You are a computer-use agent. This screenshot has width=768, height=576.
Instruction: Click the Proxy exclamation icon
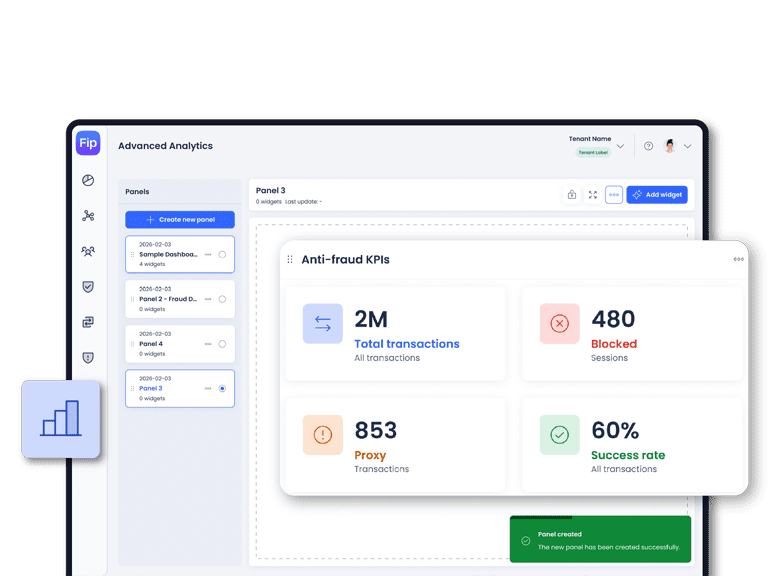tap(323, 435)
